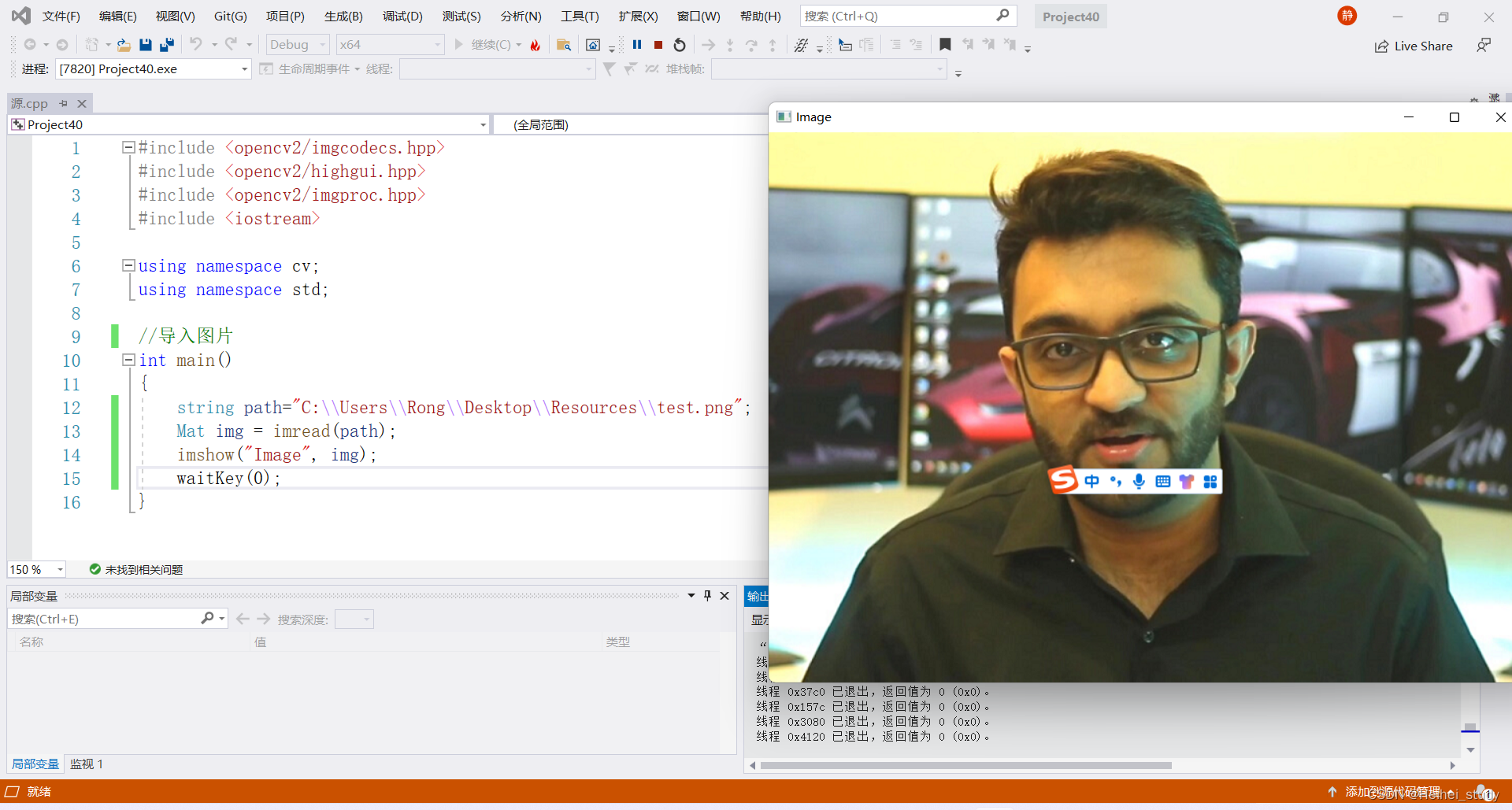Stop Debugging with the red square
This screenshot has height=810, width=1512.
click(658, 45)
